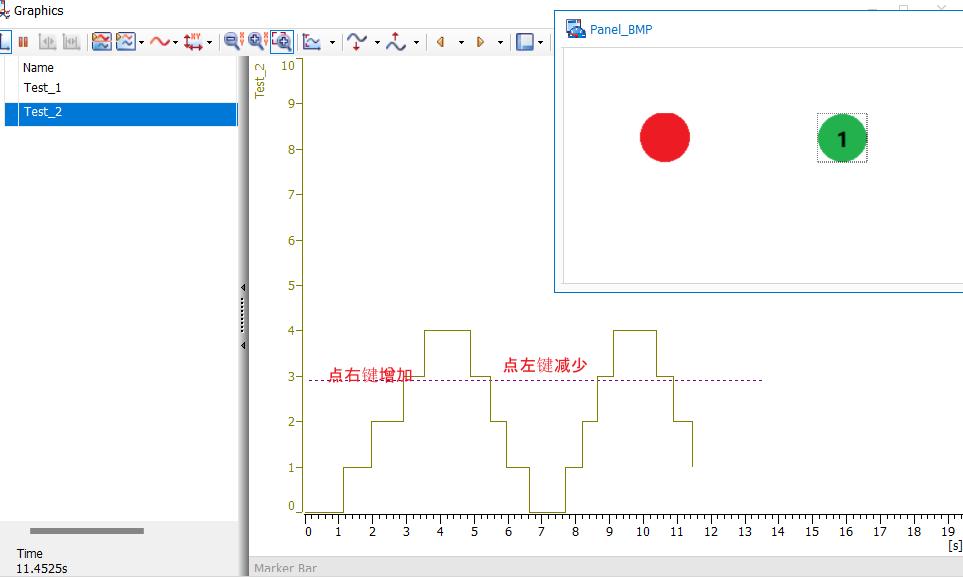Select Test_1 in the signal list

[43, 88]
